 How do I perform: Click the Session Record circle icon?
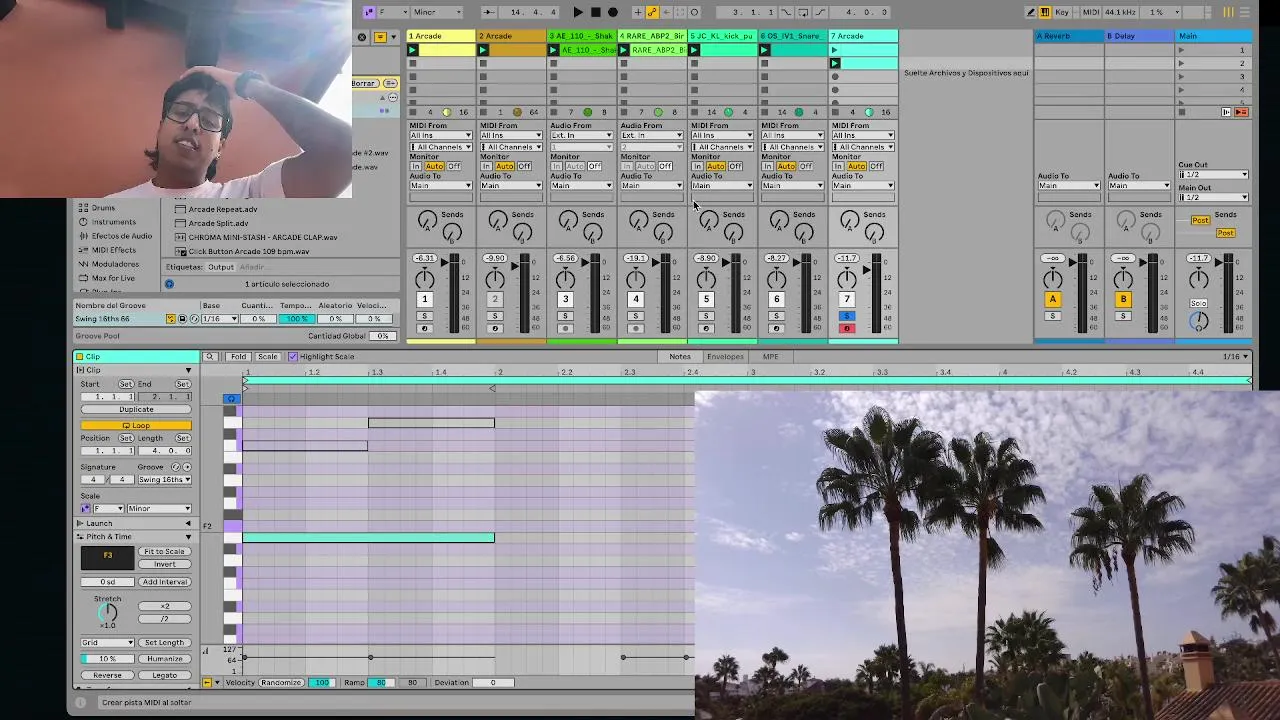[694, 12]
